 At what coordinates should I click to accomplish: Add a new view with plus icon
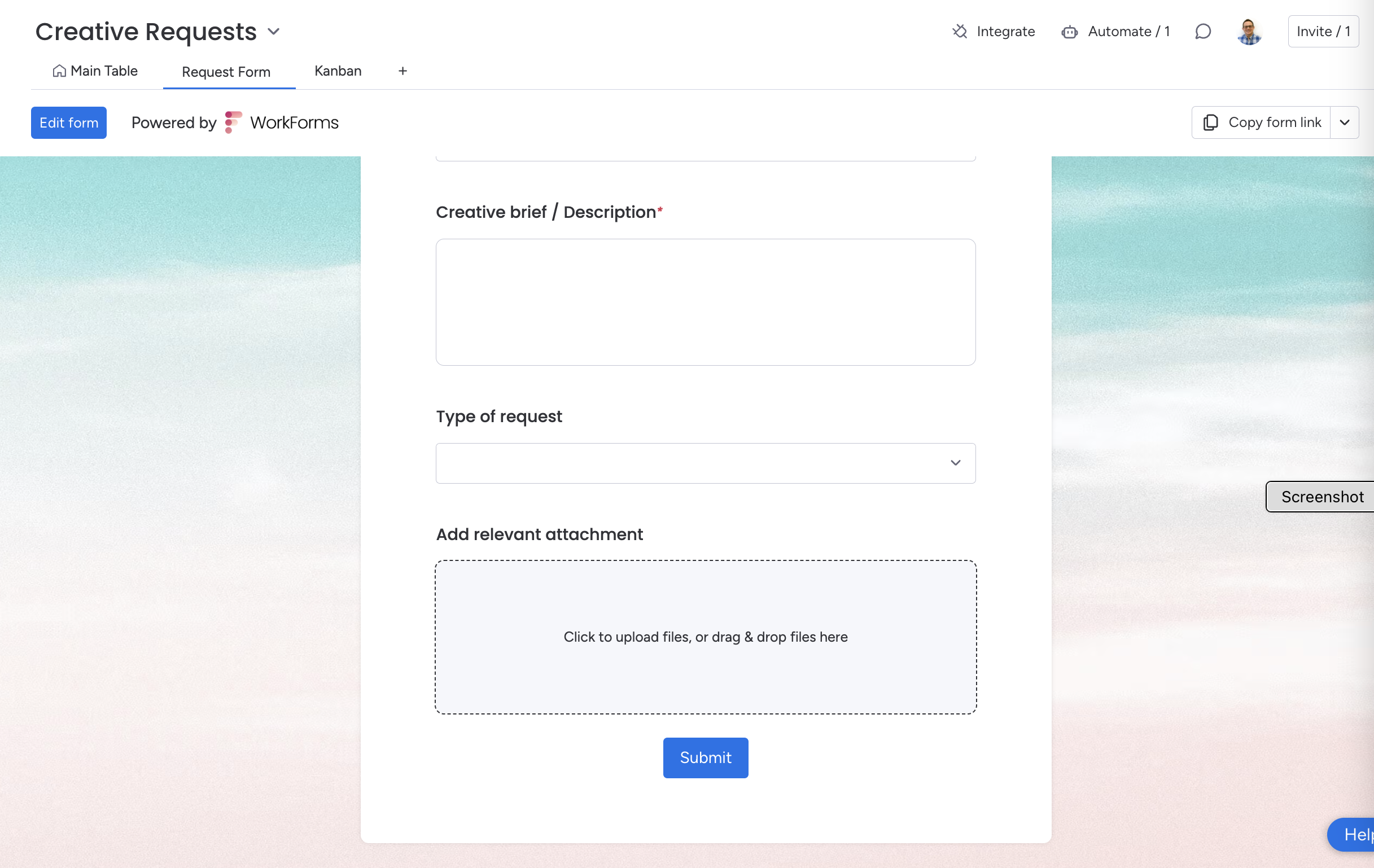(403, 71)
